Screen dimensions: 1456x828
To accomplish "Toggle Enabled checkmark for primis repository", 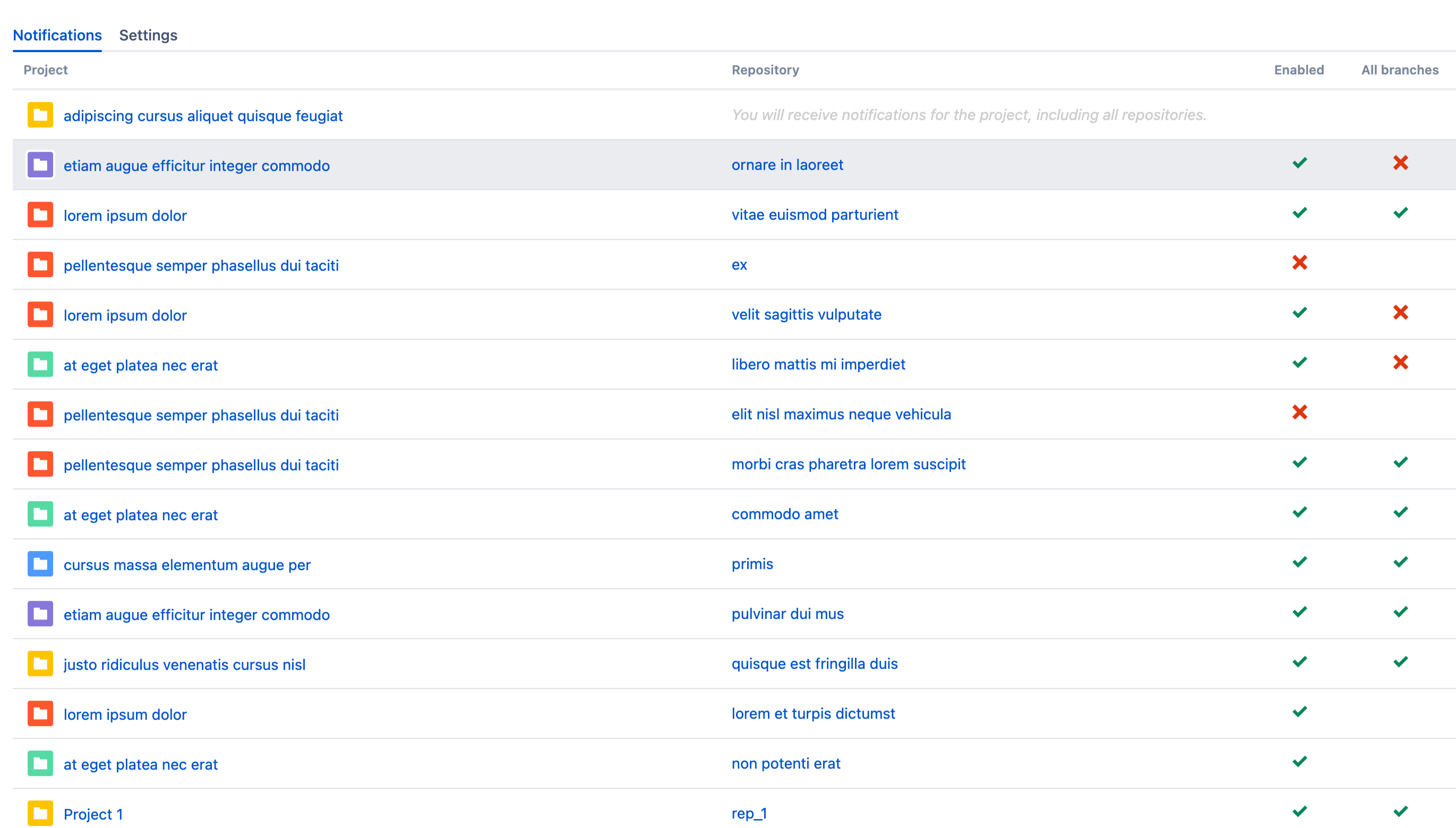I will 1299,563.
